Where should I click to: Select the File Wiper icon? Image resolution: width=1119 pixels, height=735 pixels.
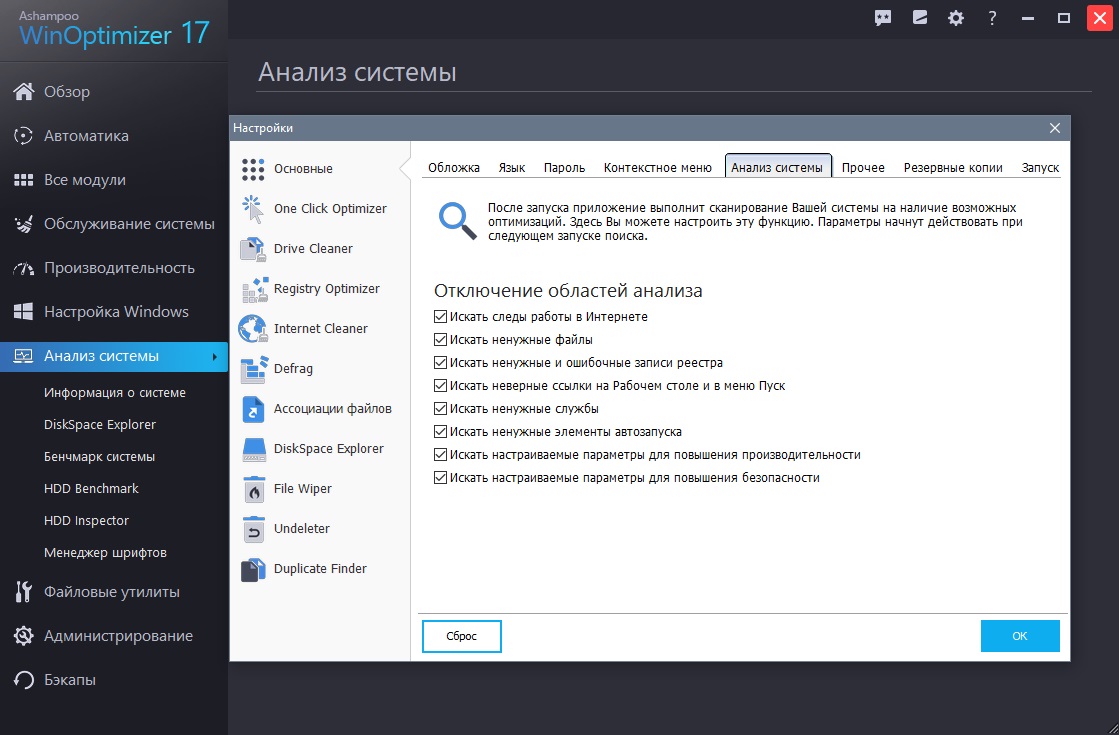click(x=254, y=489)
